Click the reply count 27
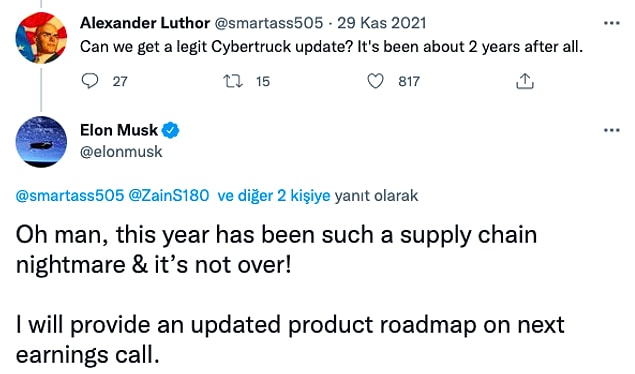Image resolution: width=635 pixels, height=374 pixels. click(120, 81)
